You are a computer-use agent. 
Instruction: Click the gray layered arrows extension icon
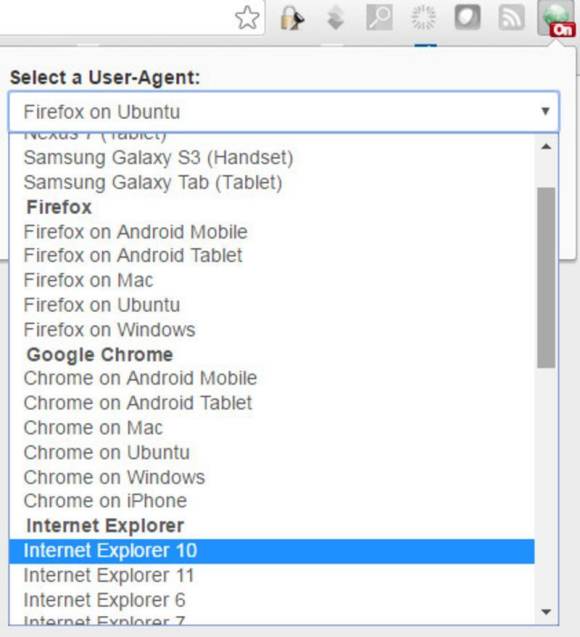click(x=336, y=18)
